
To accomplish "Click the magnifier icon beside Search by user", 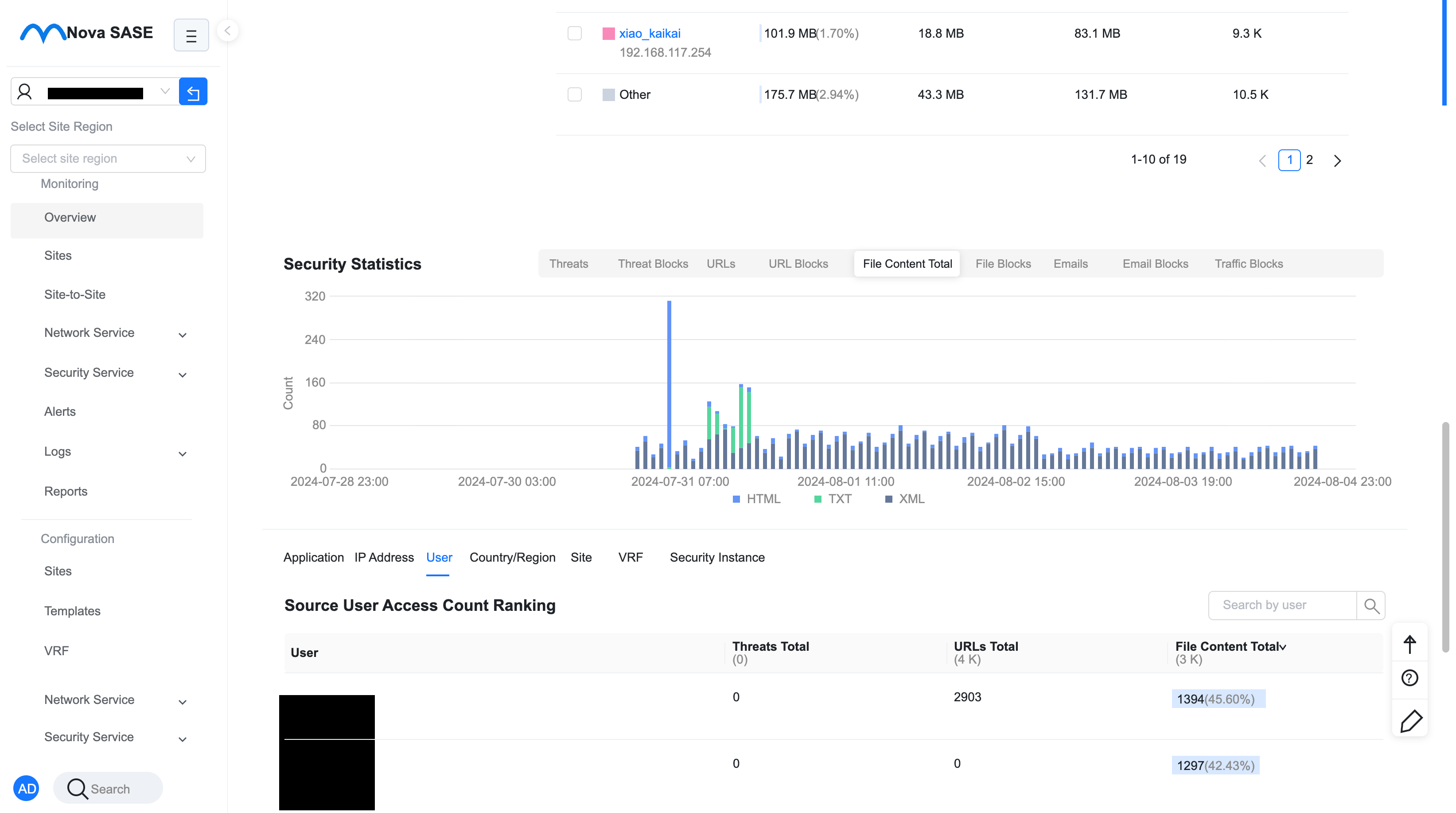I will pos(1371,606).
